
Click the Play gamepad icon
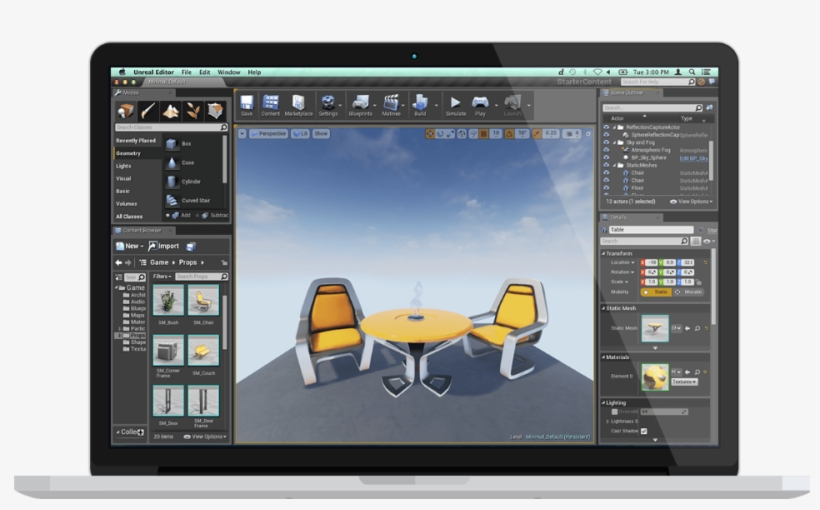[480, 101]
